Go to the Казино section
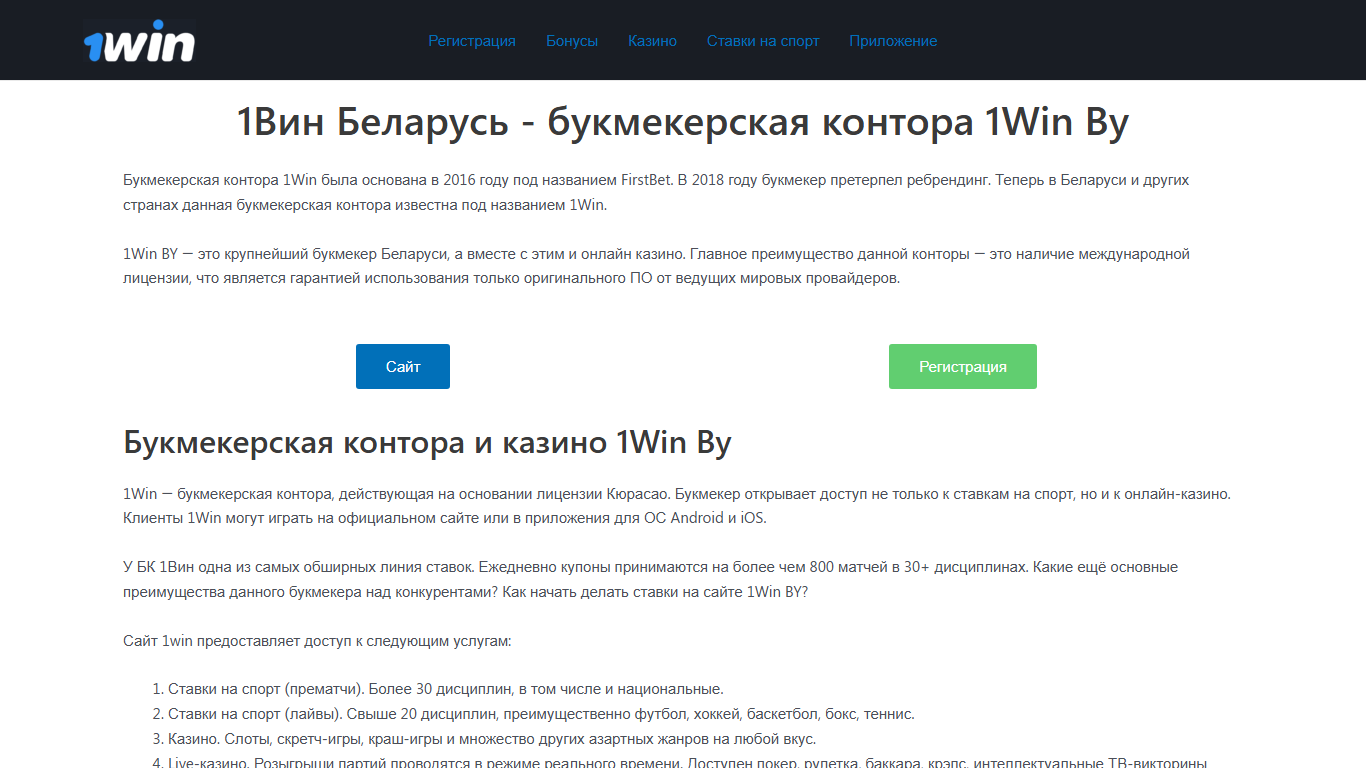The width and height of the screenshot is (1366, 768). (x=652, y=41)
